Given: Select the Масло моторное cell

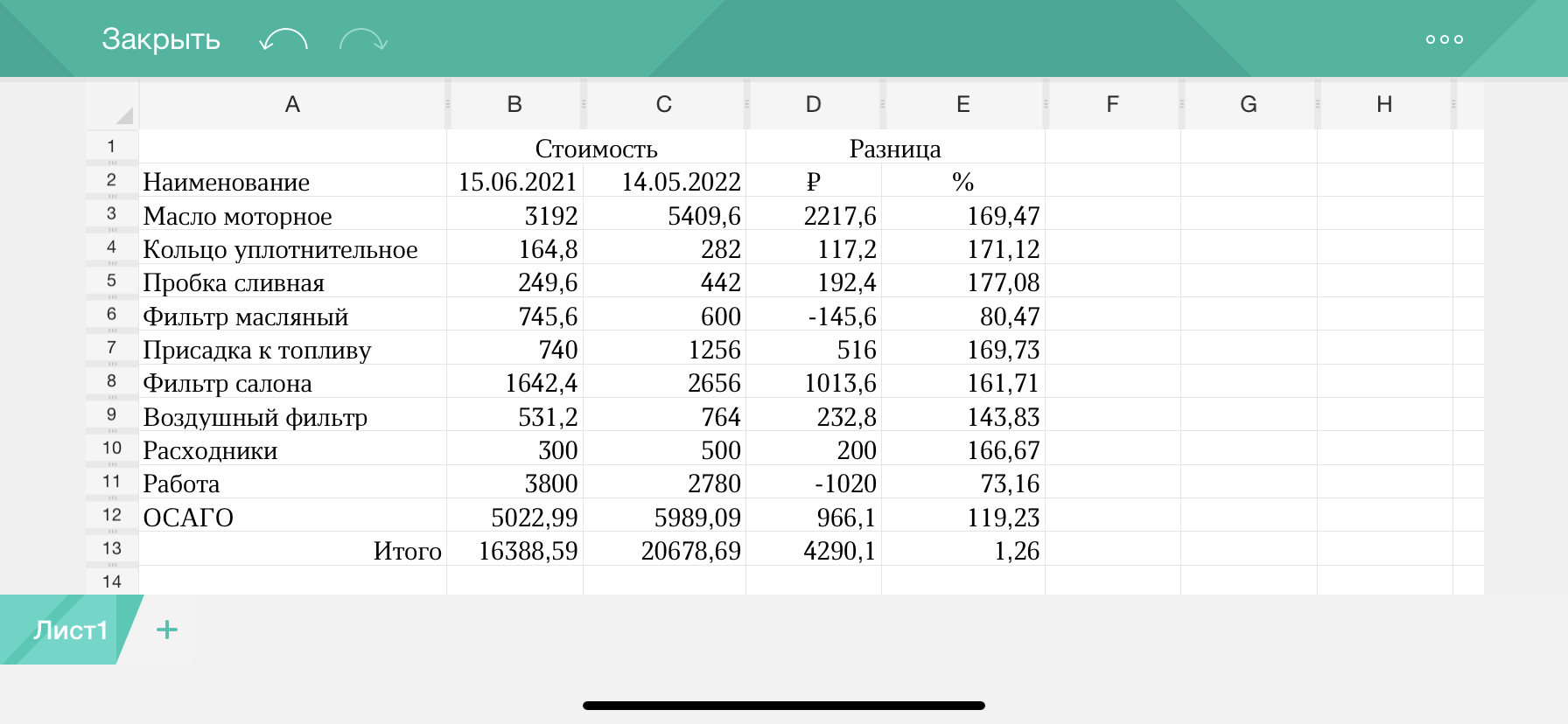Looking at the screenshot, I should point(292,214).
